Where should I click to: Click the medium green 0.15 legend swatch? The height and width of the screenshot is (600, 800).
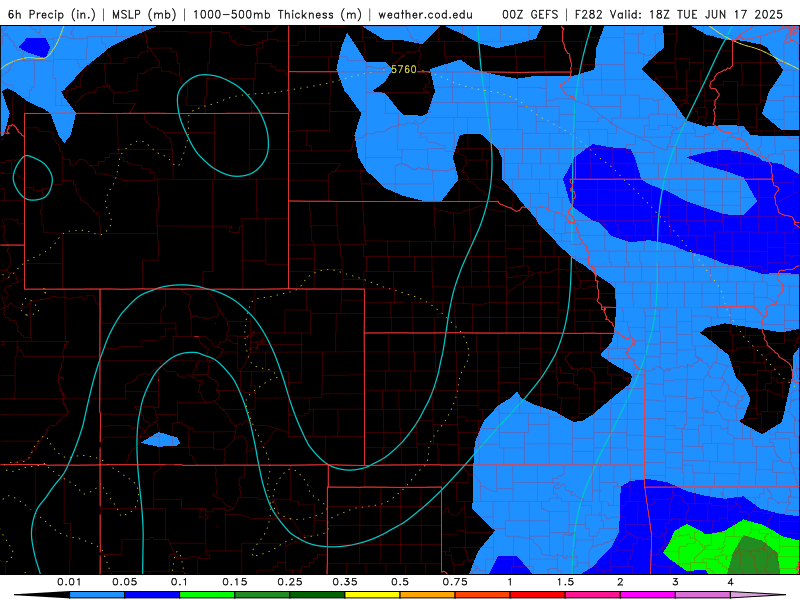coord(262,595)
